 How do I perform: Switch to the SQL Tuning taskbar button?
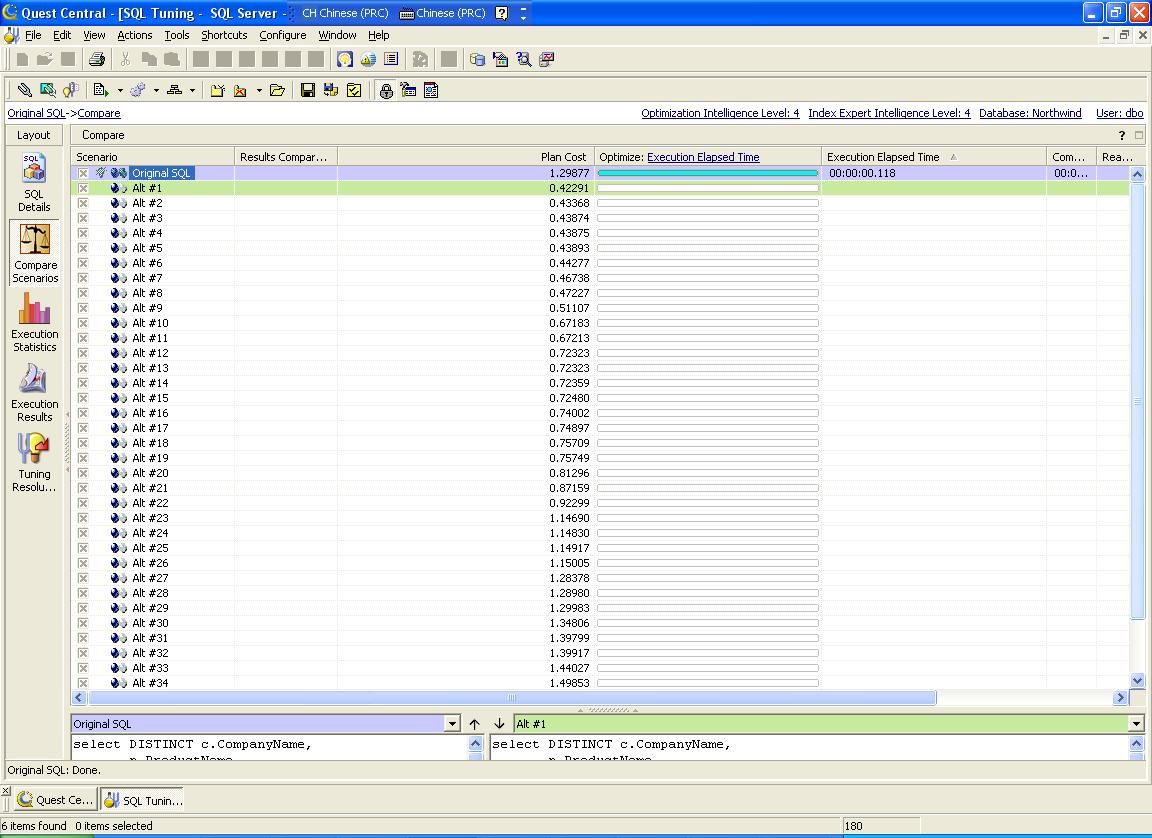(x=143, y=800)
